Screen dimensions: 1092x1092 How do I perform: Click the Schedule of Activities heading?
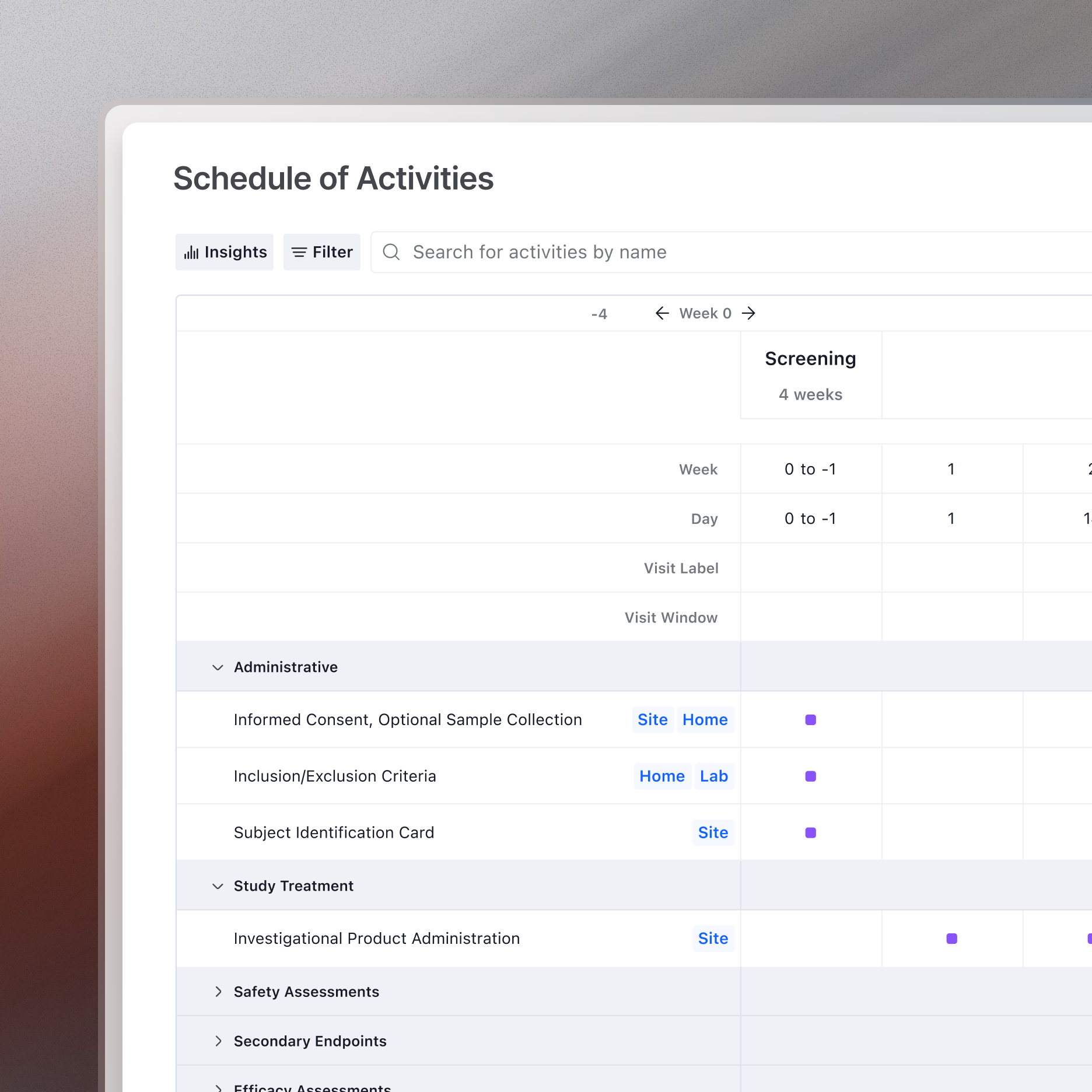point(334,178)
